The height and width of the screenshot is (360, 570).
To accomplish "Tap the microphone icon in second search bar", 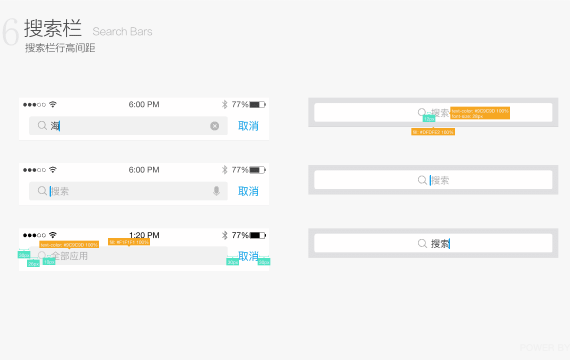I will point(216,191).
